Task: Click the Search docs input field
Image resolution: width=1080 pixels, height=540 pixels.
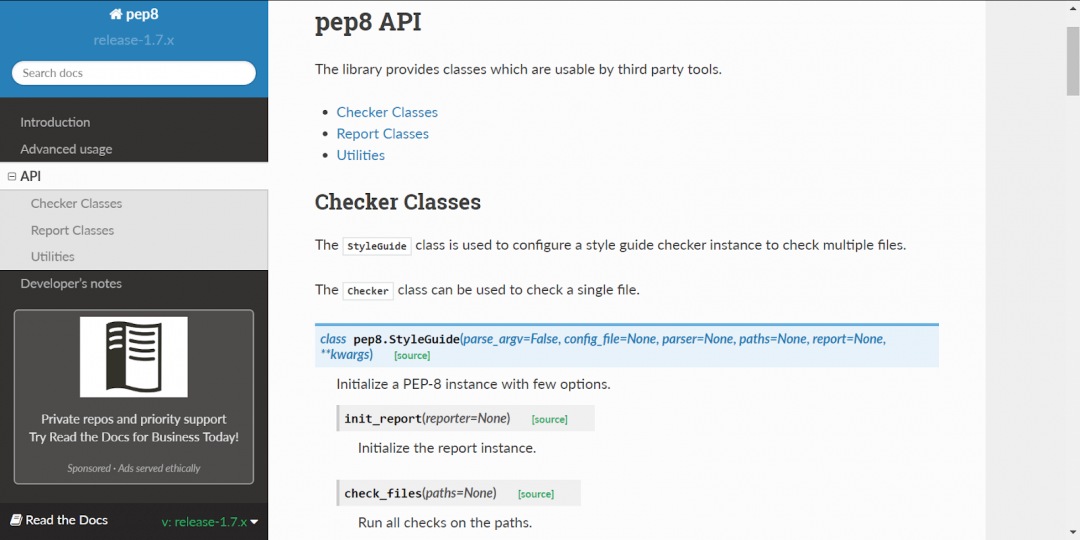Action: (x=134, y=73)
